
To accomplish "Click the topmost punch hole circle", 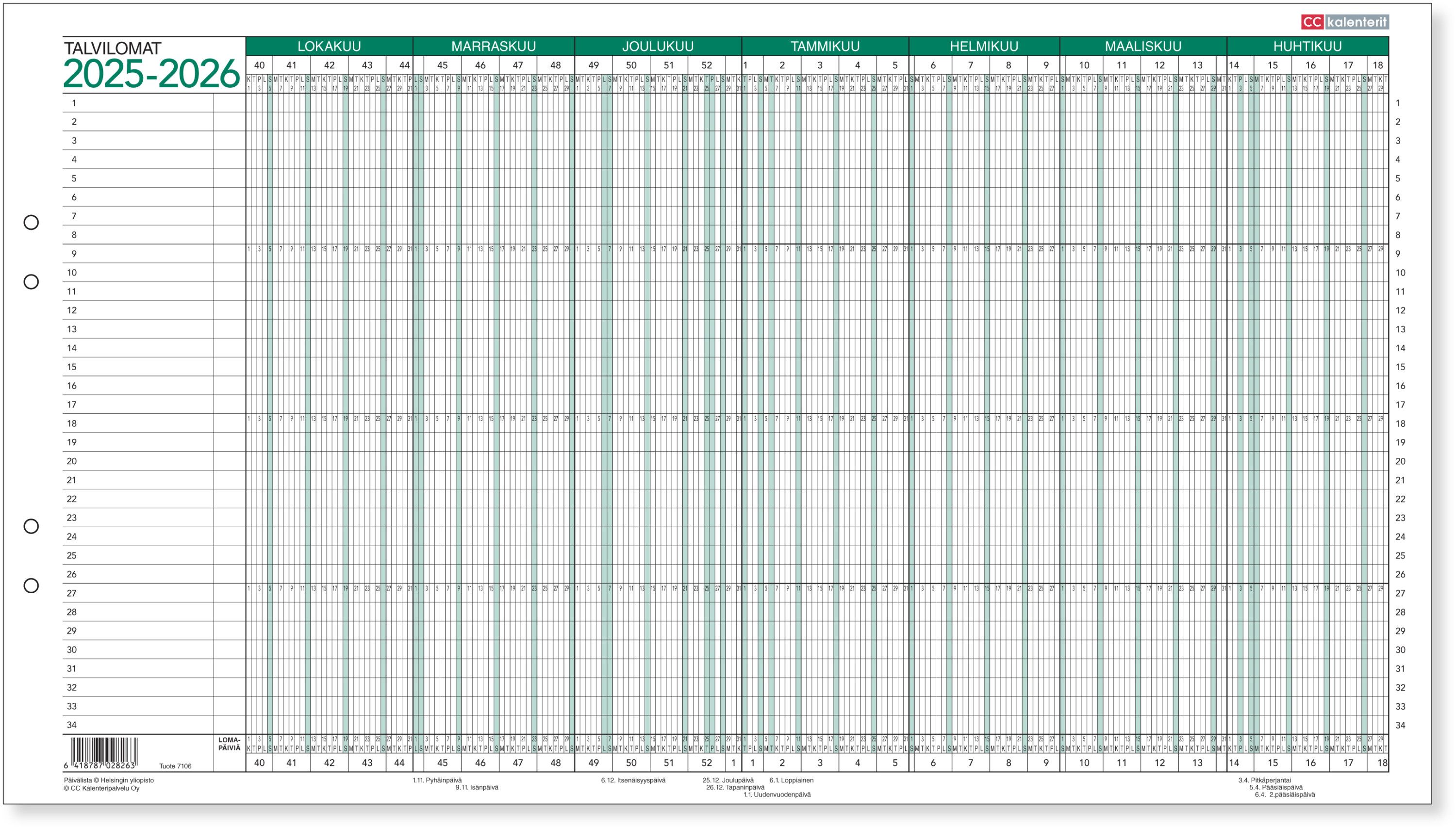I will (31, 222).
